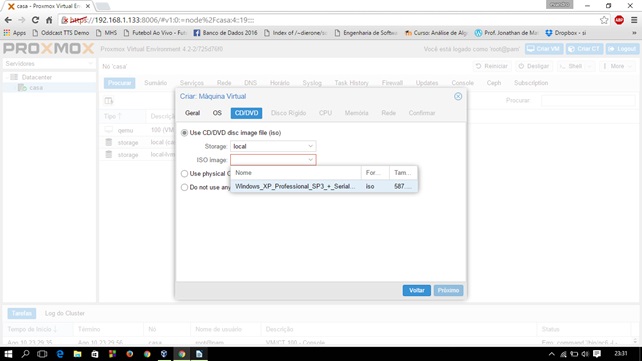Screen dimensions: 642x361
Task: Open the Servidores view selector dropdown
Action: coord(49,63)
